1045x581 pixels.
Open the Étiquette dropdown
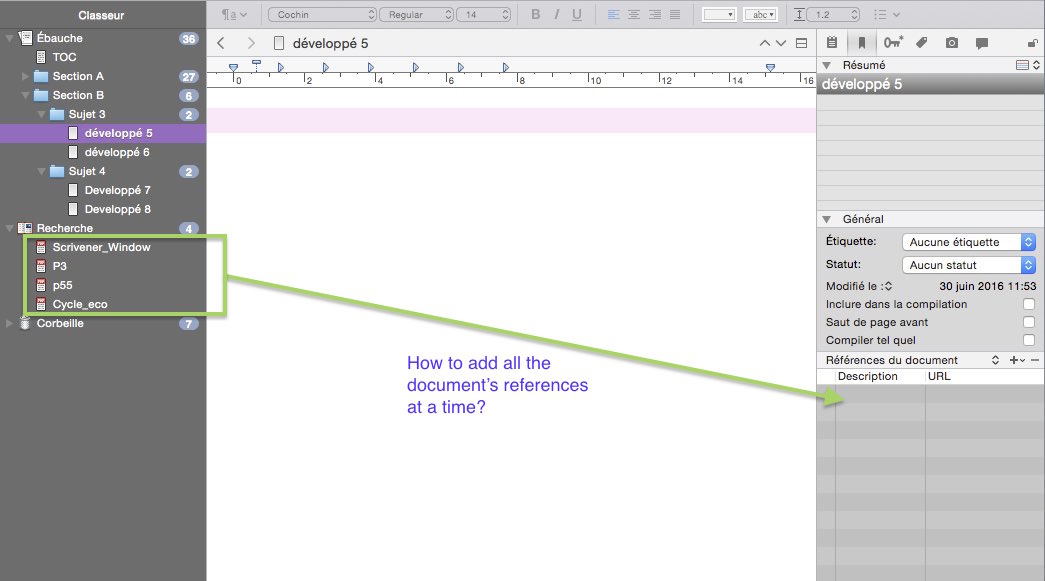968,242
